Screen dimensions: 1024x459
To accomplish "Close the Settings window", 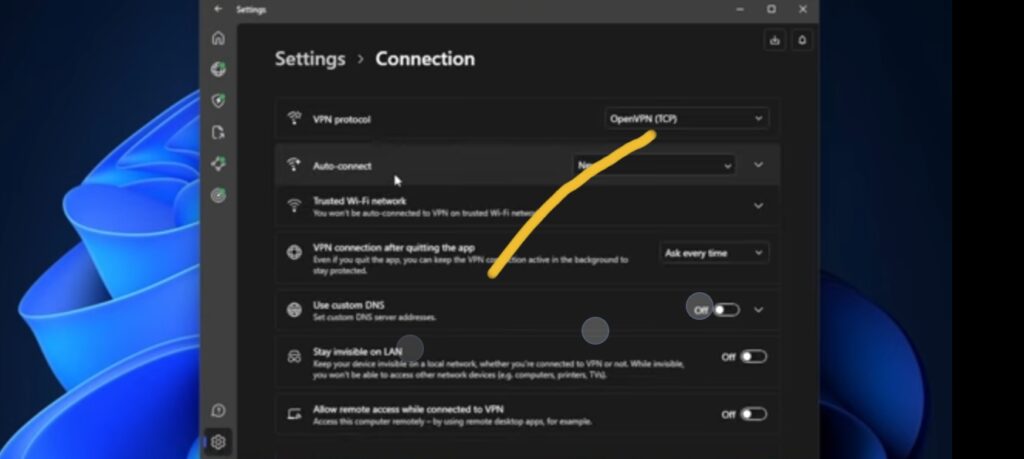I will pos(803,9).
